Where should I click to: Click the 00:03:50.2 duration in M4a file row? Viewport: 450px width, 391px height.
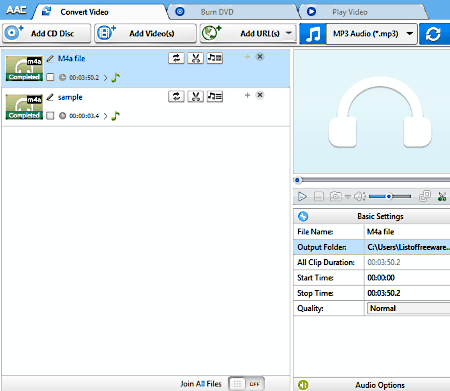84,78
